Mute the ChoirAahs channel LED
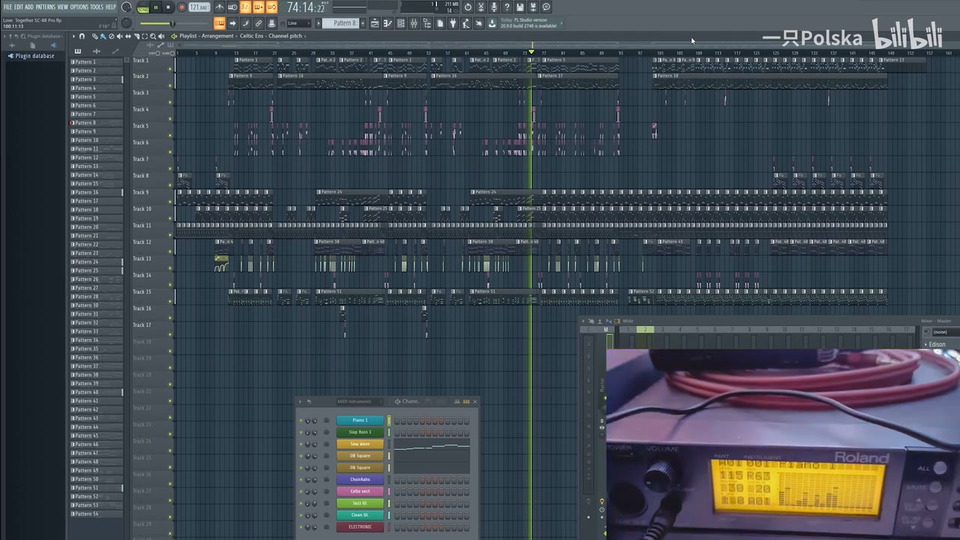This screenshot has width=960, height=540. coord(301,479)
